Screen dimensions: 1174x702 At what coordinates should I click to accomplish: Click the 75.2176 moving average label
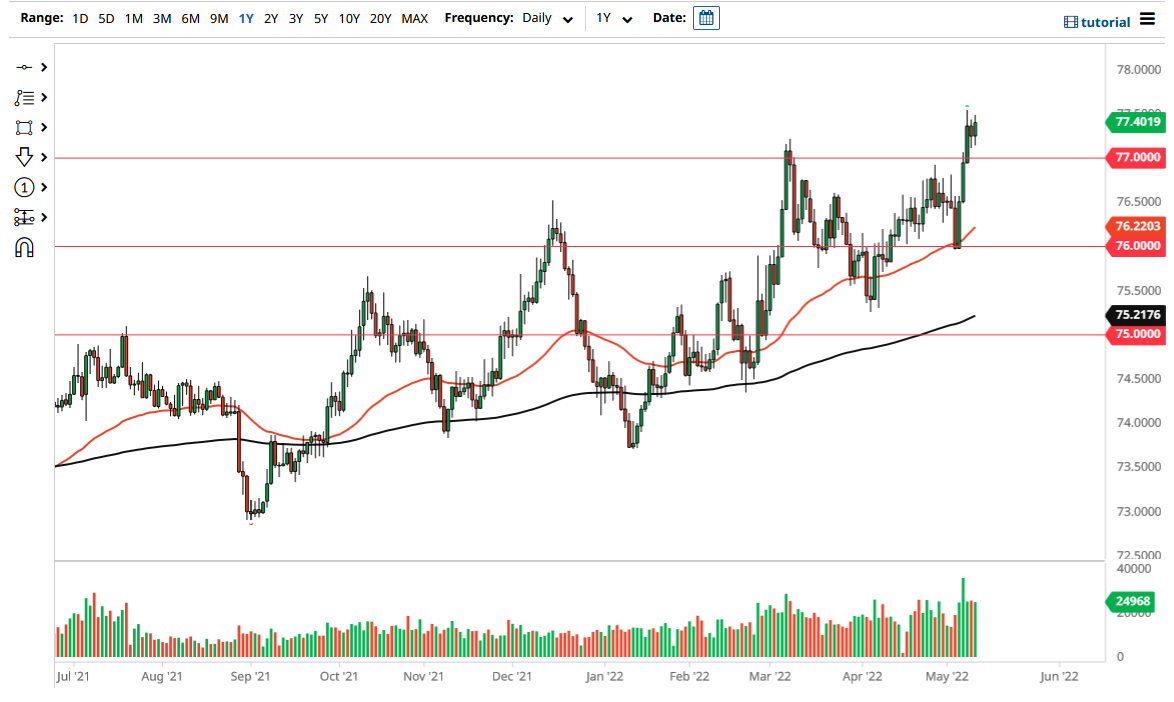(1136, 314)
